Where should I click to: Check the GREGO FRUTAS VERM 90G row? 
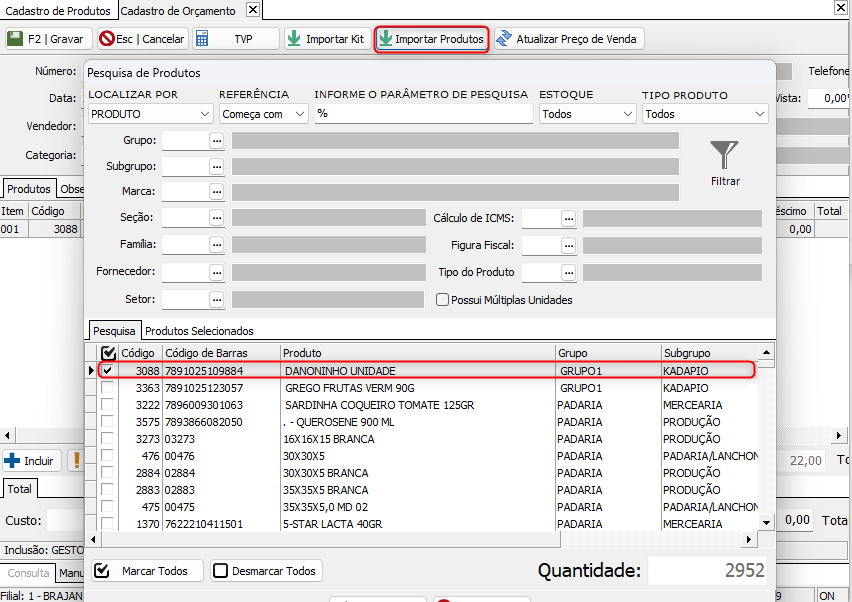107,388
